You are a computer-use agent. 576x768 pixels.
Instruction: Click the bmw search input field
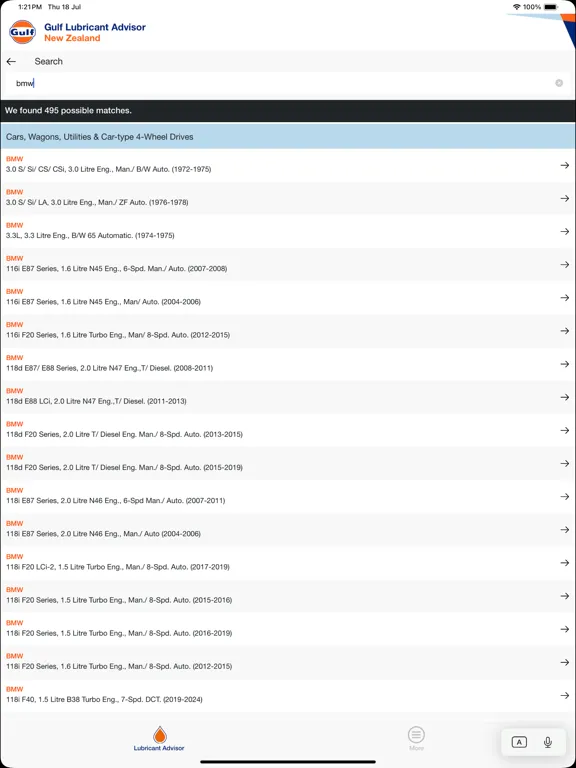pyautogui.click(x=288, y=83)
